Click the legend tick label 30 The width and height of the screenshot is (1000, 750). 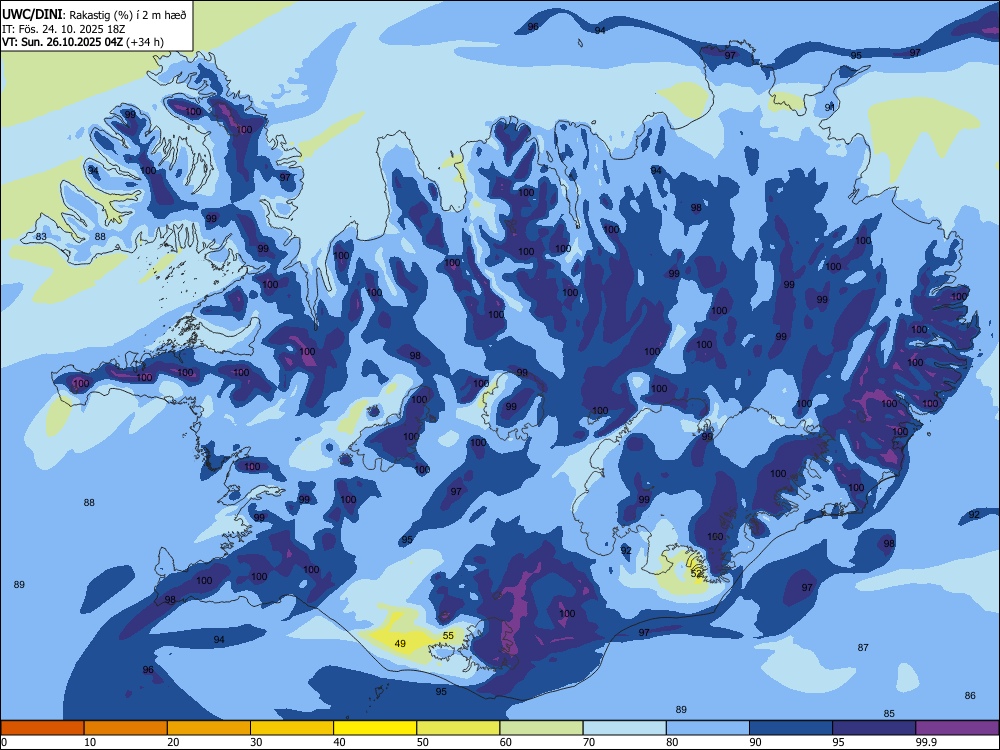(x=256, y=742)
